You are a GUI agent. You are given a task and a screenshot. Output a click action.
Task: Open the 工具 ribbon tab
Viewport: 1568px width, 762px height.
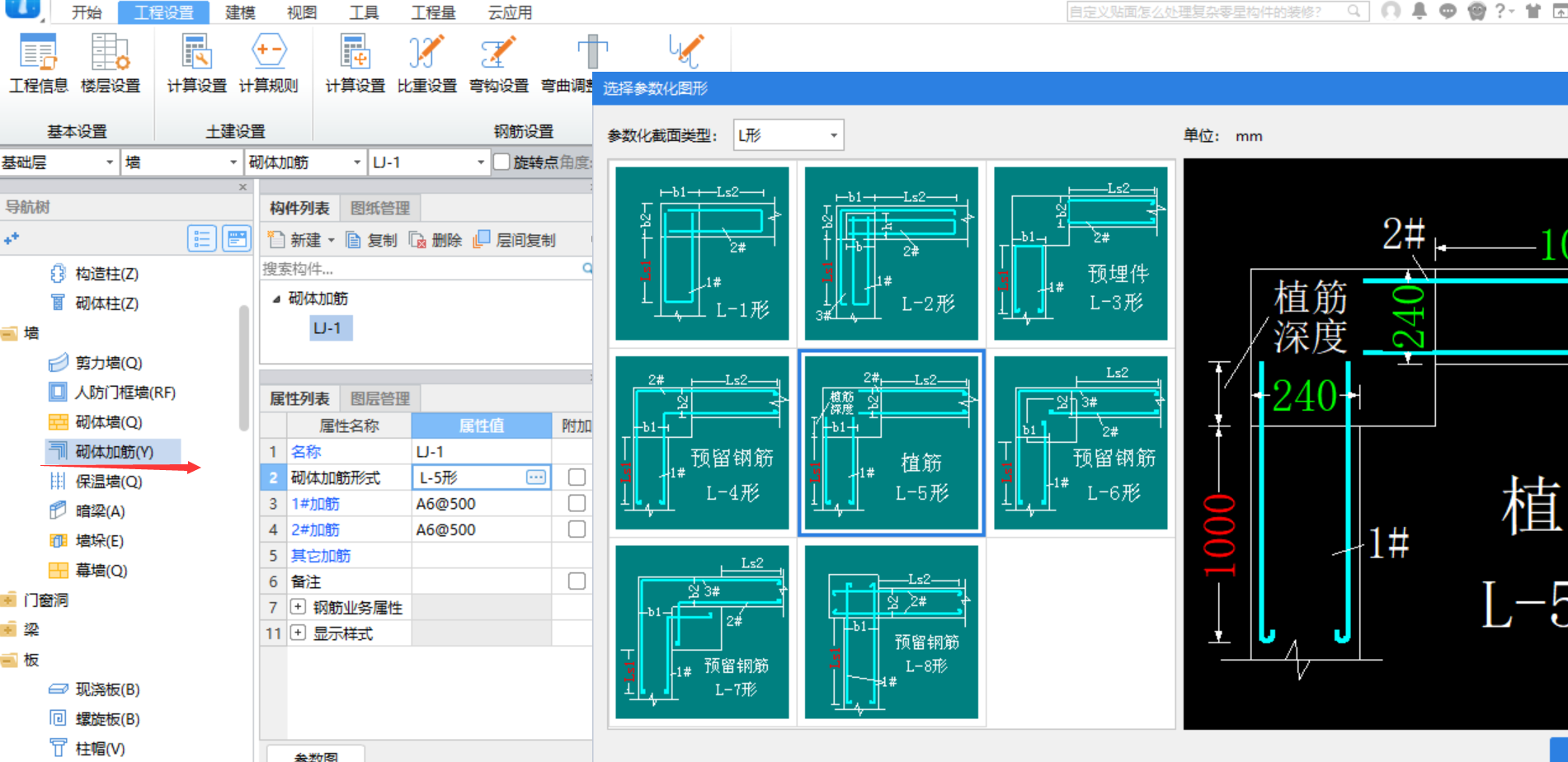pos(364,12)
